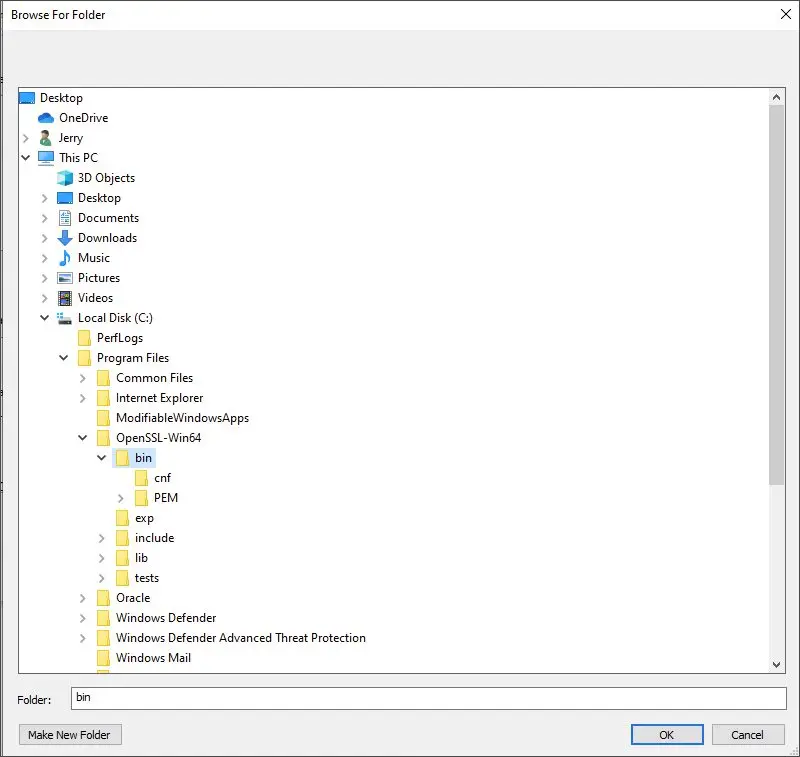Click Make New Folder button
The height and width of the screenshot is (757, 800).
pyautogui.click(x=70, y=735)
